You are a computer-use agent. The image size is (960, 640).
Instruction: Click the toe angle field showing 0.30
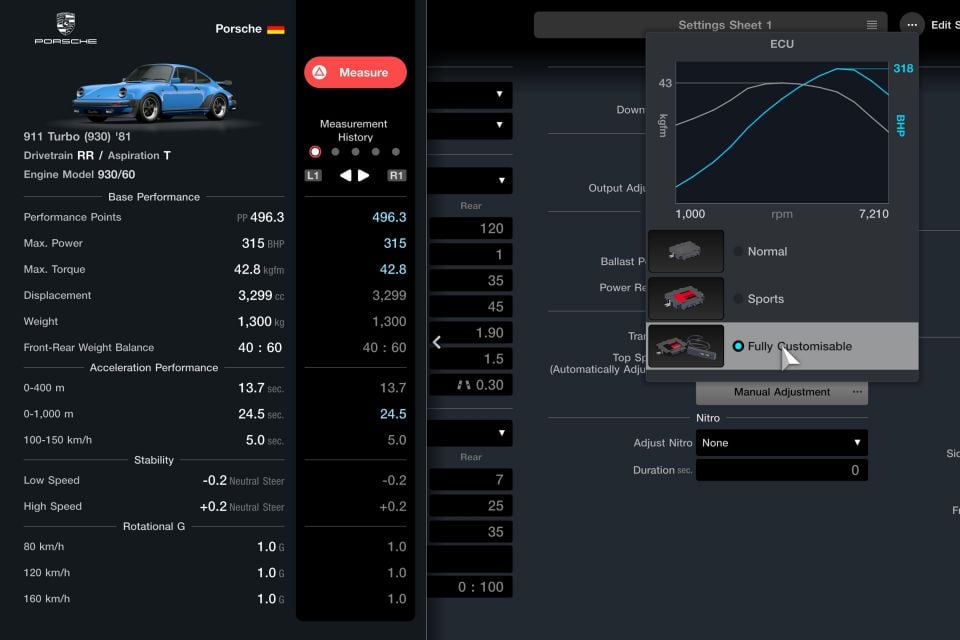470,385
